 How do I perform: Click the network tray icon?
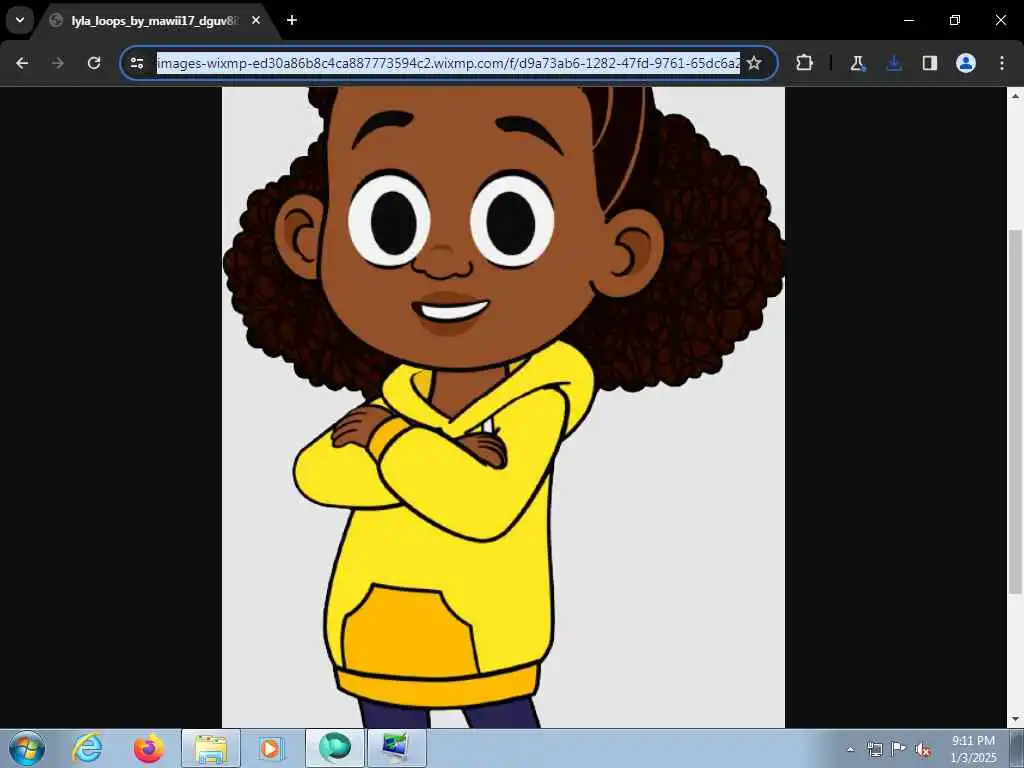coord(874,750)
